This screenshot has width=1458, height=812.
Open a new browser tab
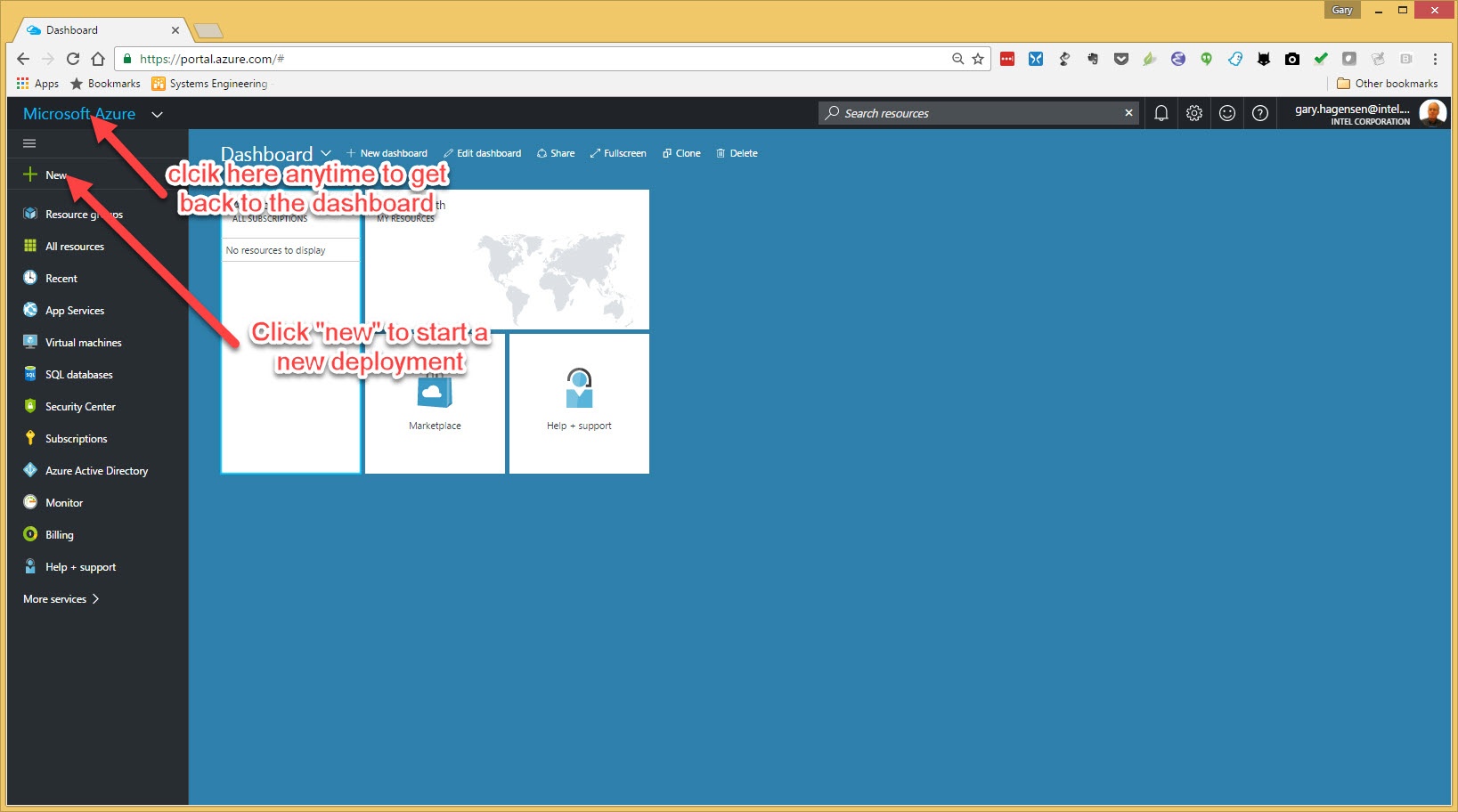(208, 31)
